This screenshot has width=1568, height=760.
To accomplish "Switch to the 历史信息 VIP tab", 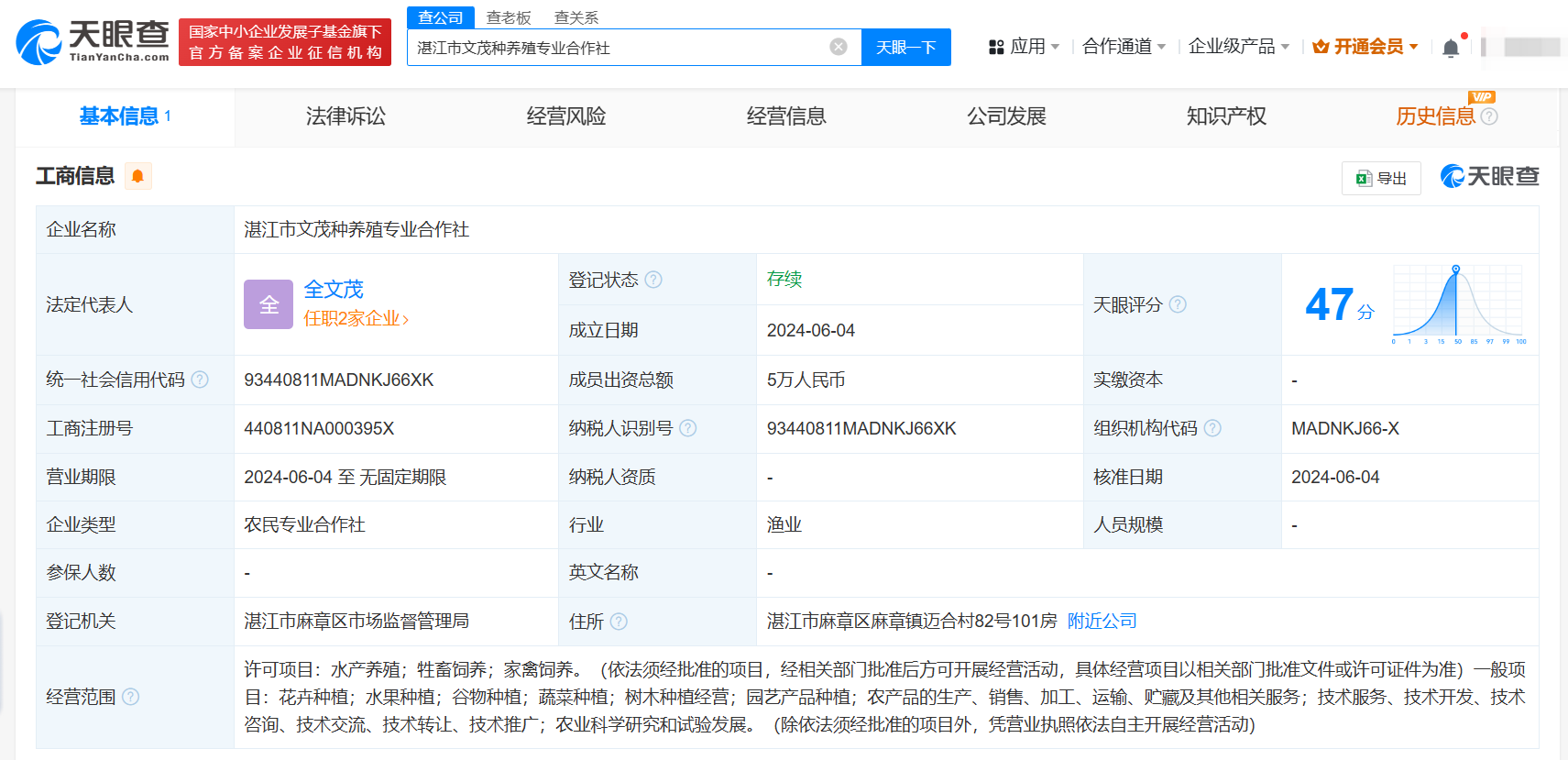I will (x=1435, y=116).
